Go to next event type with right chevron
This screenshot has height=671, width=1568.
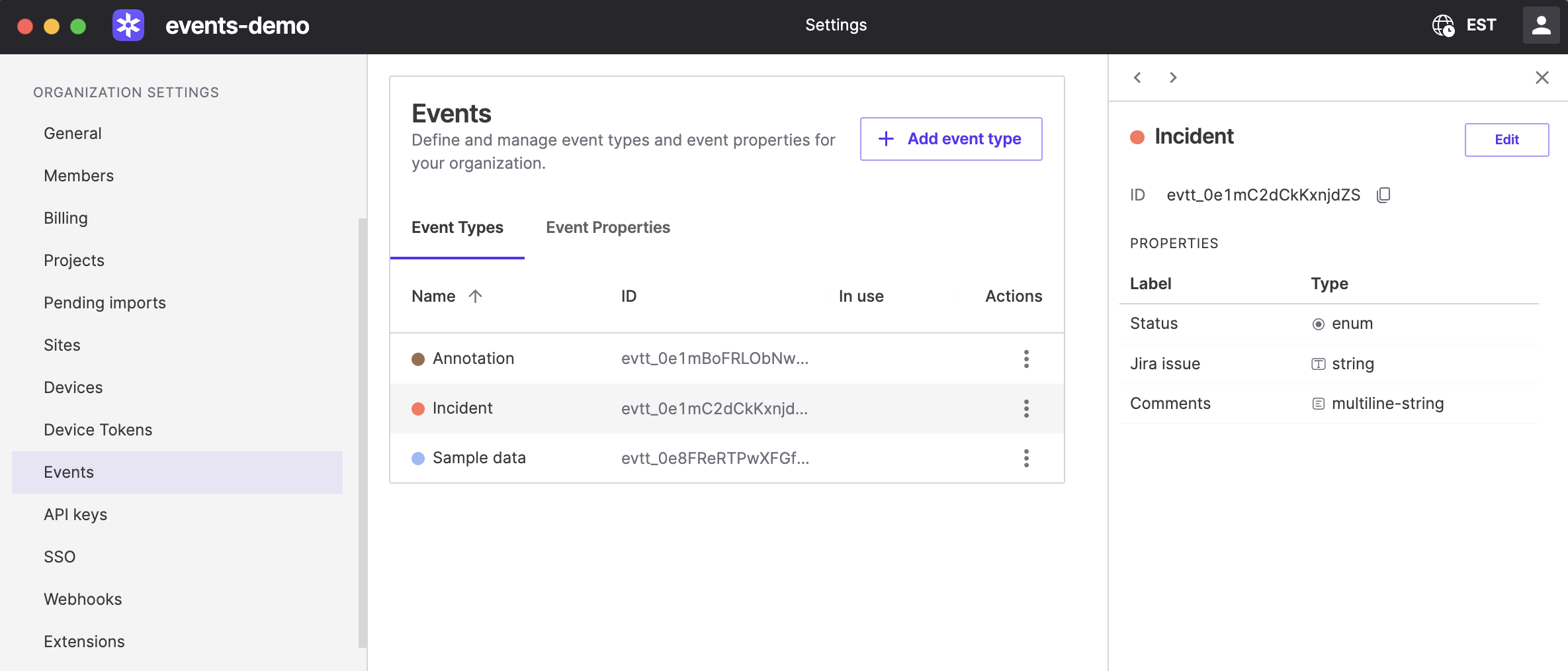pos(1173,78)
